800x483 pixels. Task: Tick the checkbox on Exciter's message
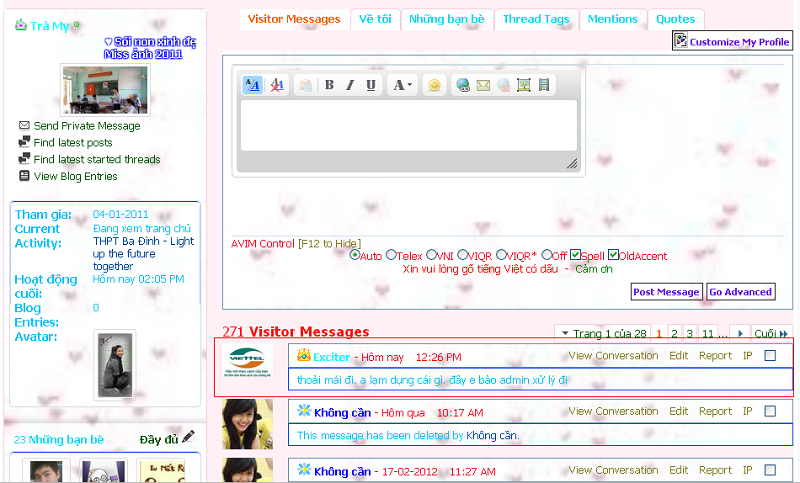click(x=770, y=355)
